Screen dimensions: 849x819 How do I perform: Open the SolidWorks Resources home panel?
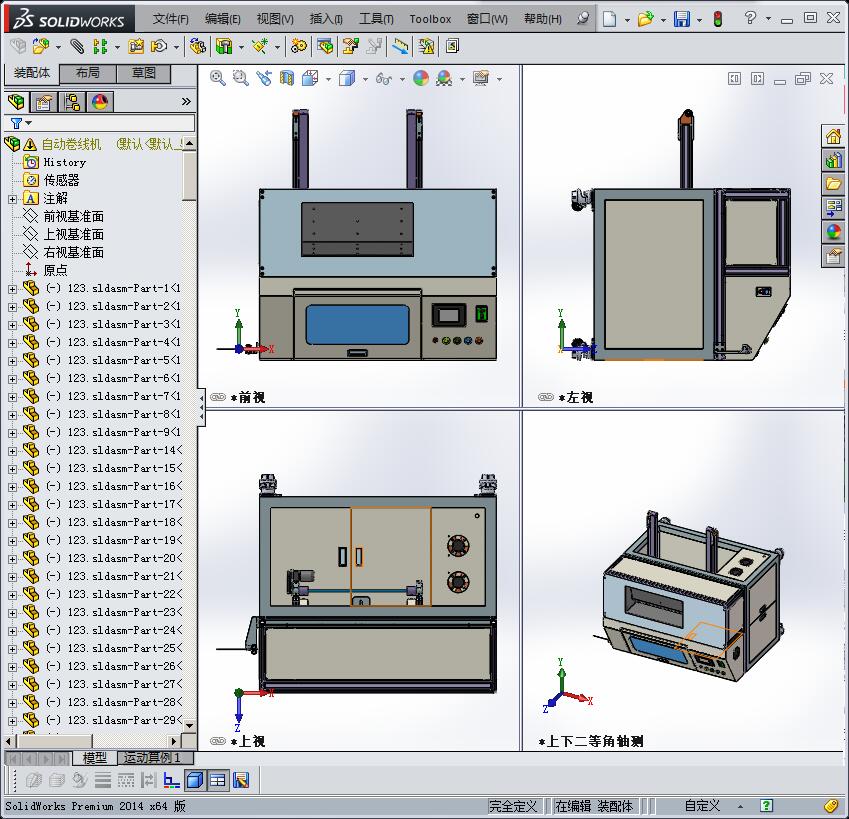(836, 134)
